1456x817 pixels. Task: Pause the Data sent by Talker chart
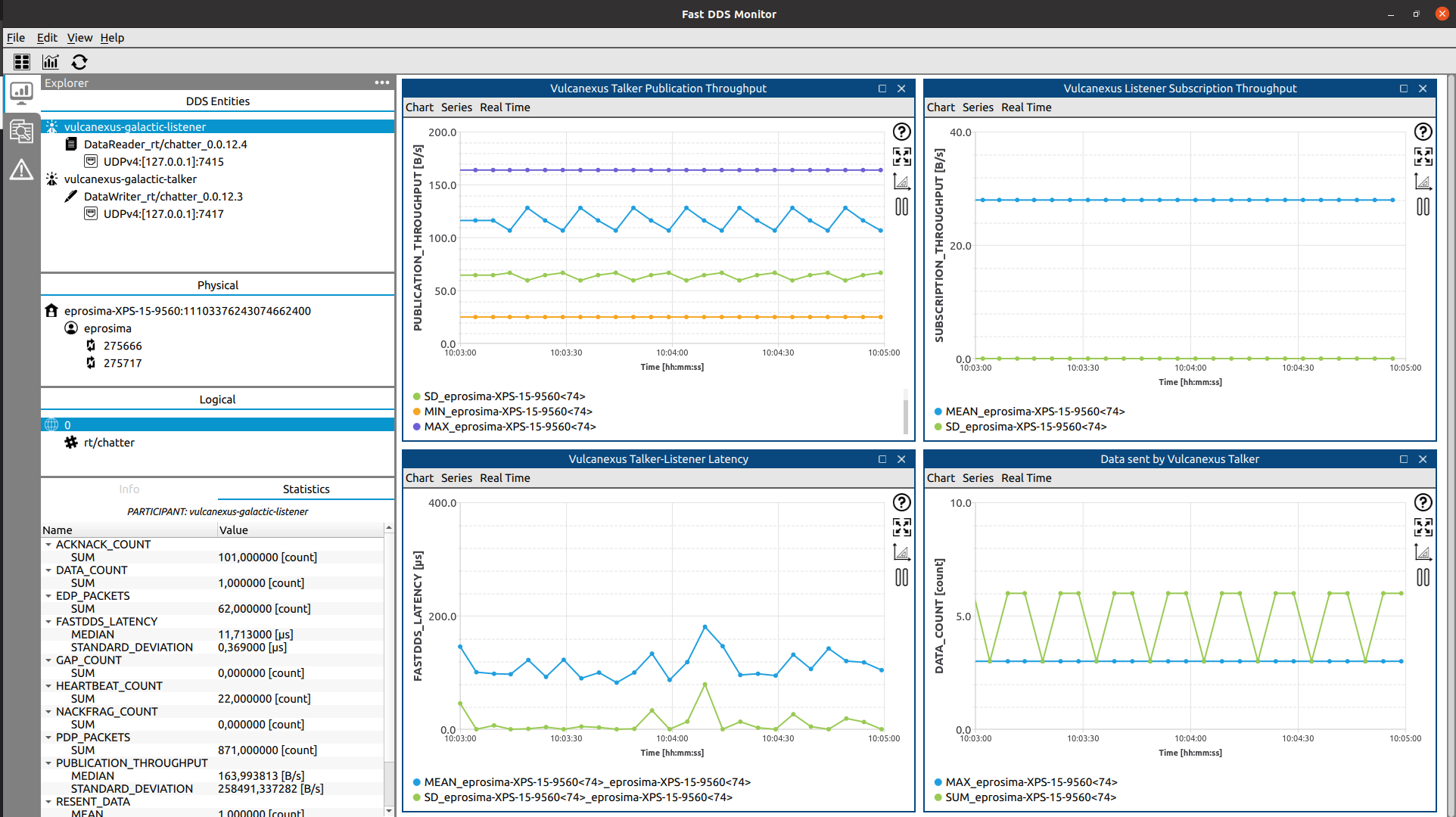[x=1423, y=577]
